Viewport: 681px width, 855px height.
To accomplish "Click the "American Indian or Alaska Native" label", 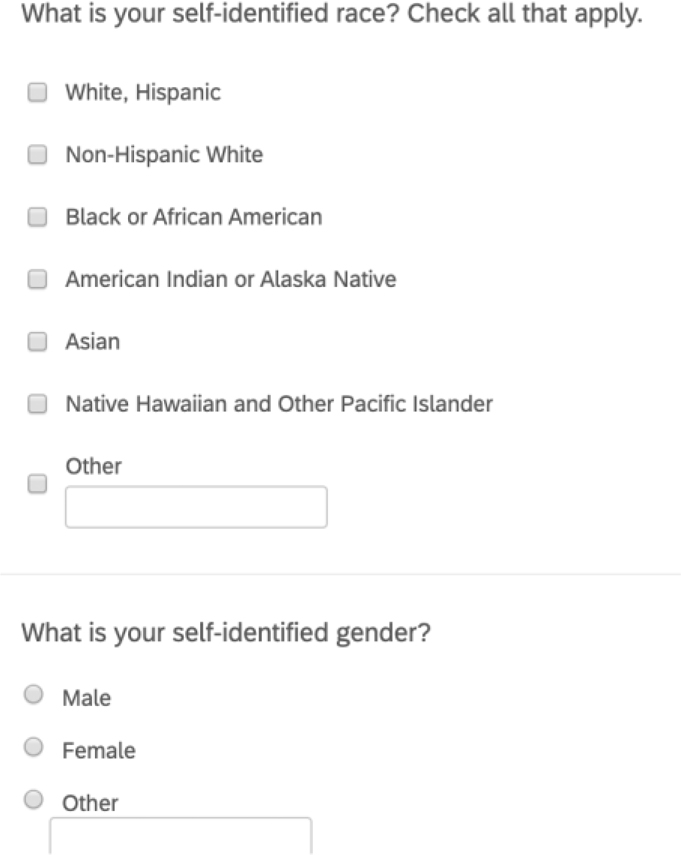I will point(231,280).
